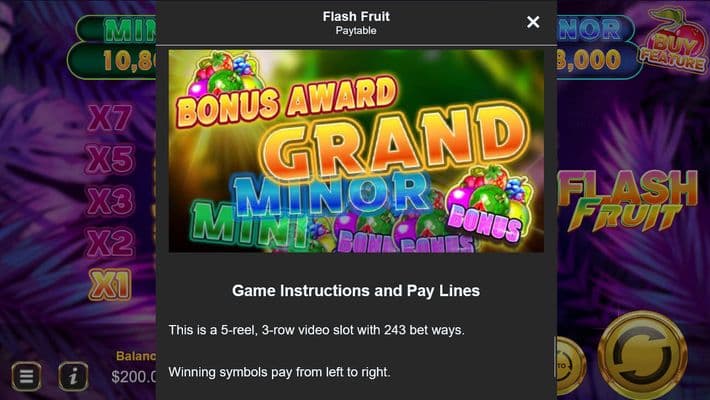
Task: Click the Balance amount display
Action: (130, 376)
